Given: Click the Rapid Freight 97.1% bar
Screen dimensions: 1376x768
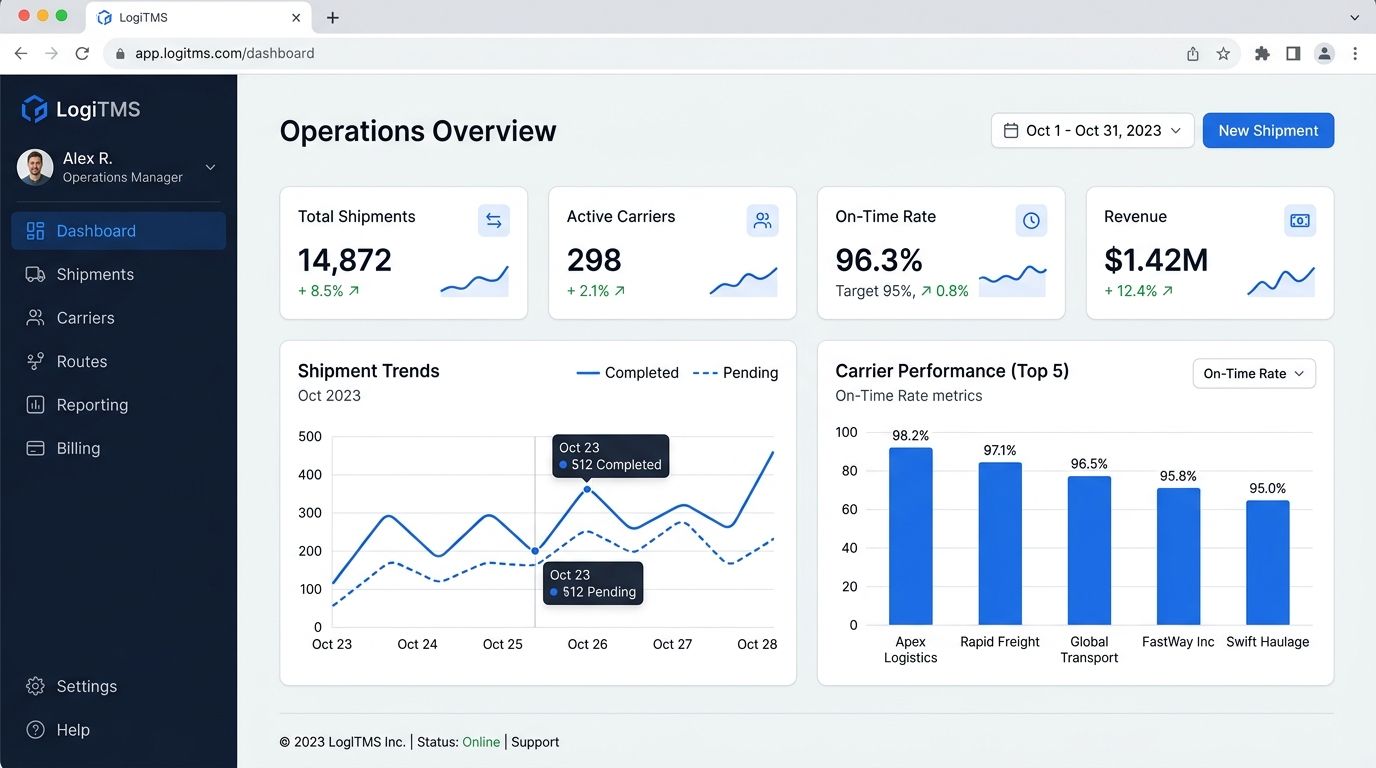Looking at the screenshot, I should [1000, 544].
